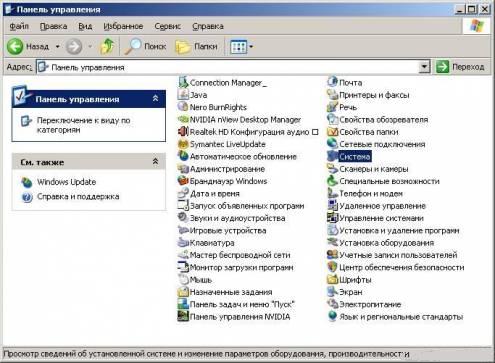Viewport: 495px width, 363px height.
Task: Open the Сетевые подключения icon
Action: point(376,144)
